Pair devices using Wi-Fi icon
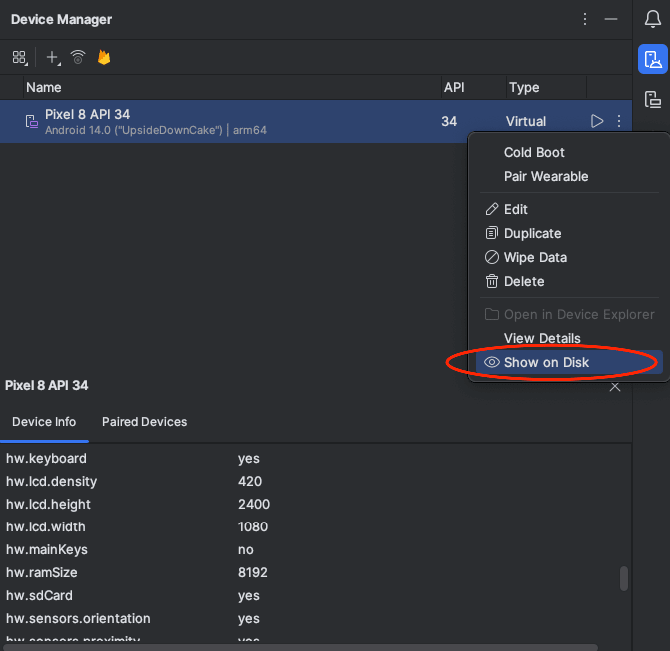 click(x=78, y=57)
